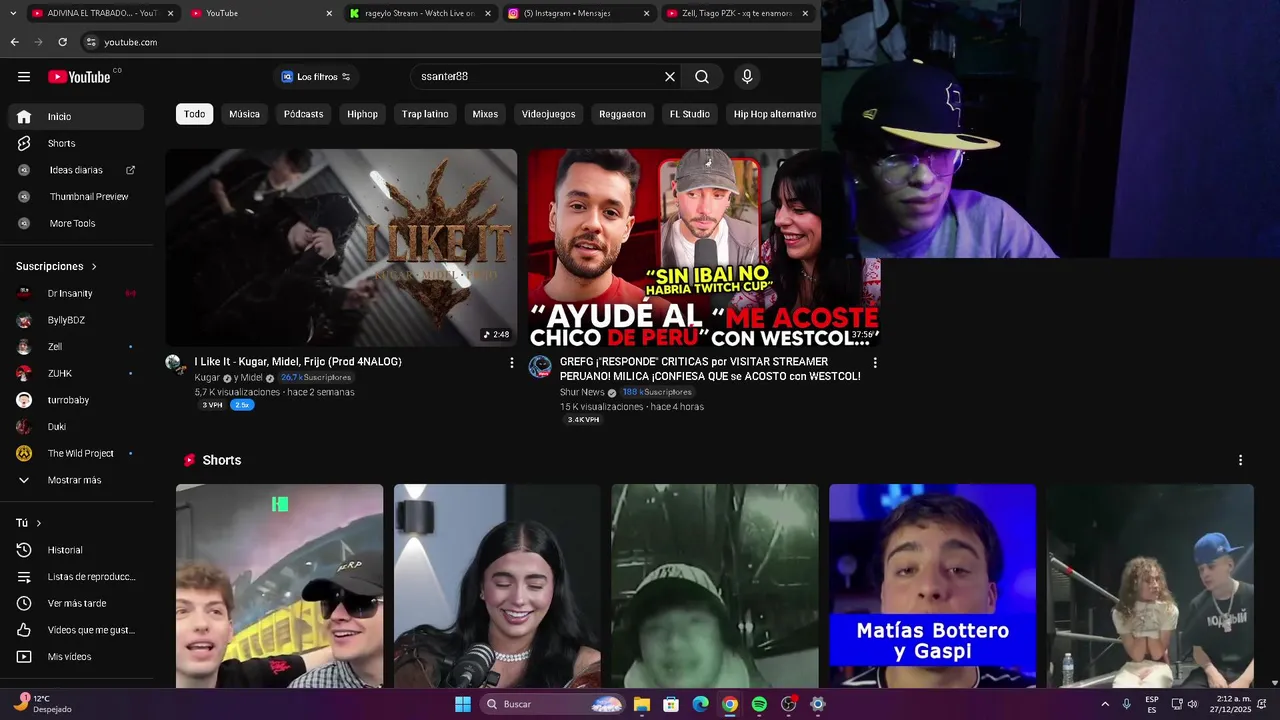
Task: Open the Matías Bottero y Gaspi short
Action: [932, 587]
